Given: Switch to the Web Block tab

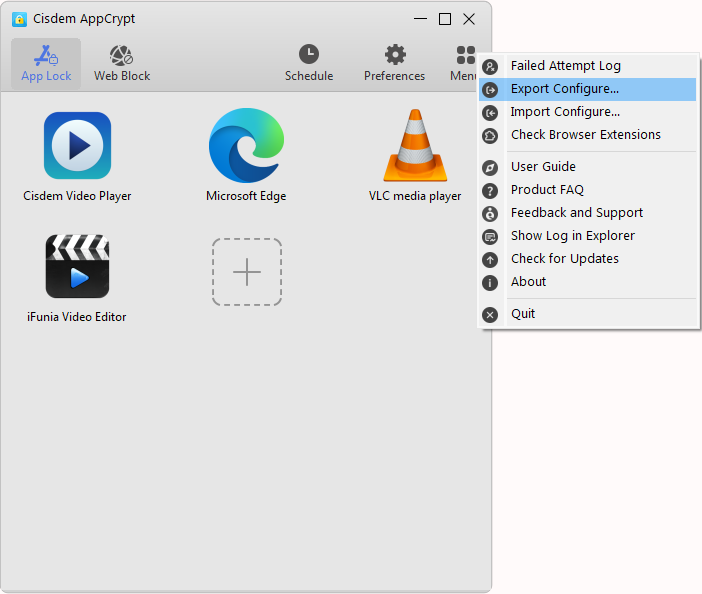Looking at the screenshot, I should (x=121, y=64).
